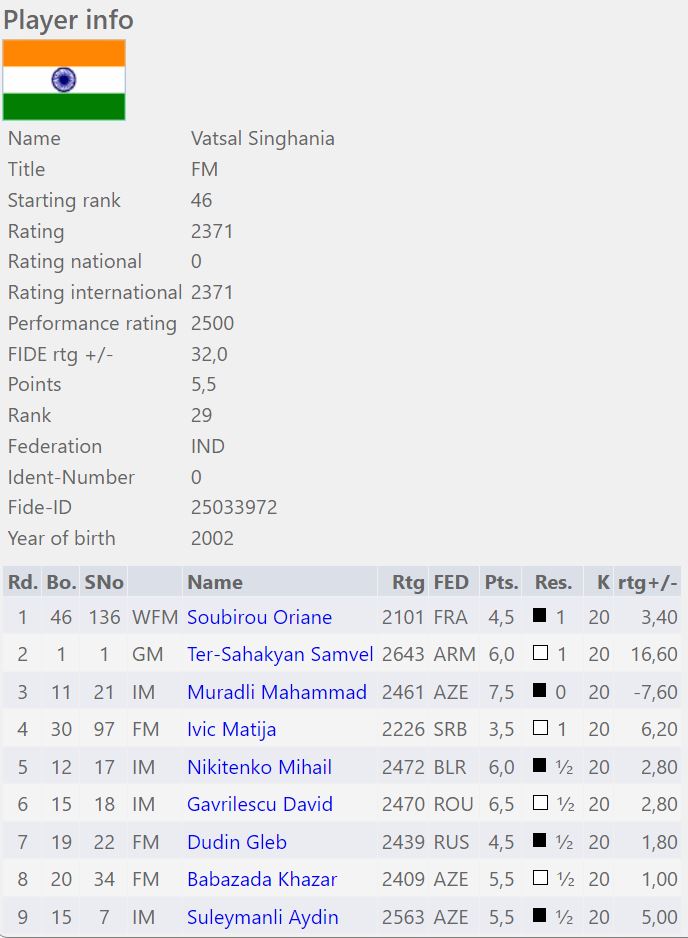Click white piece icon in round 8
This screenshot has width=688, height=938.
coord(540,879)
